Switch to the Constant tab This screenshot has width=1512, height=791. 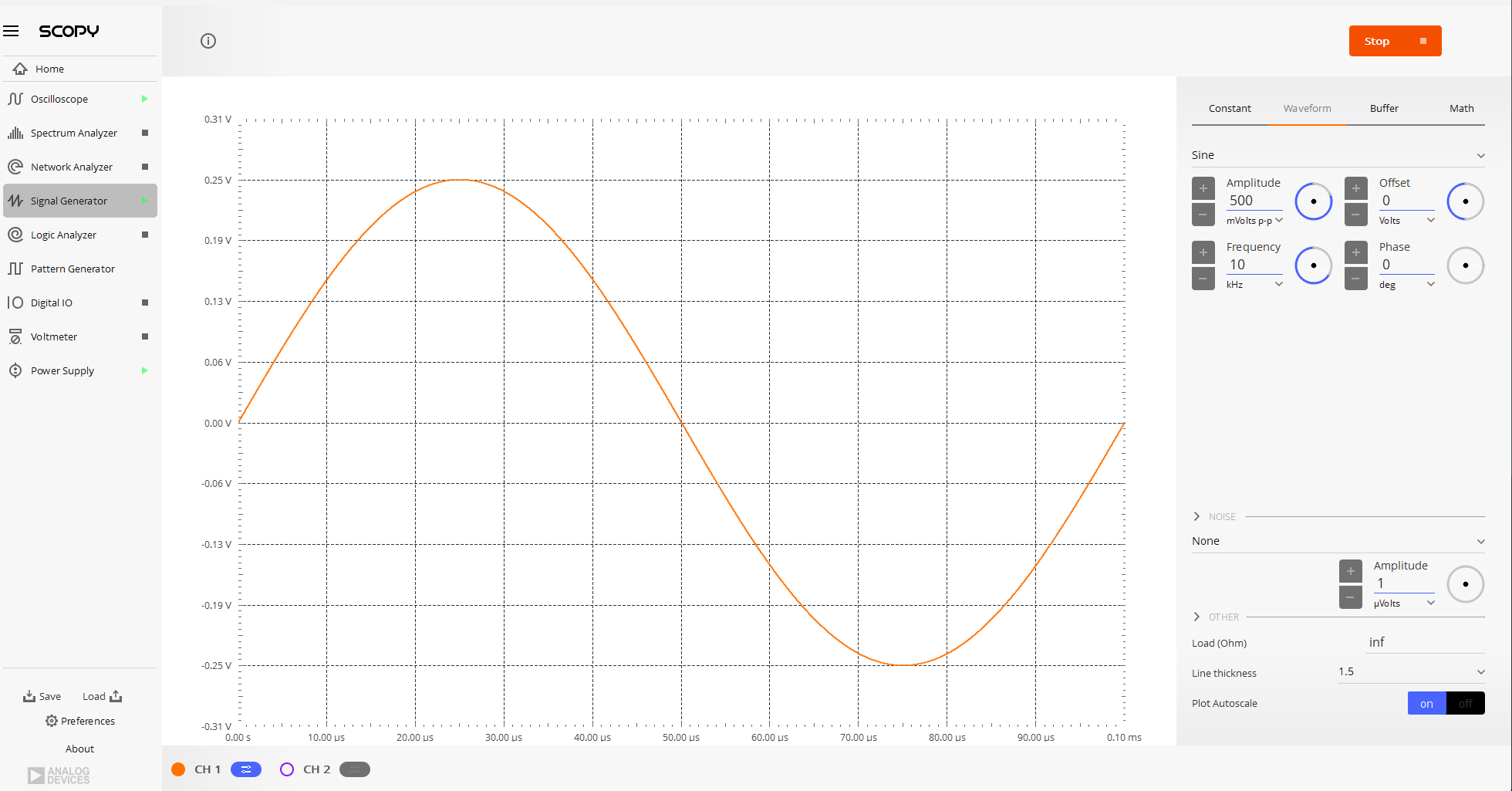point(1230,108)
